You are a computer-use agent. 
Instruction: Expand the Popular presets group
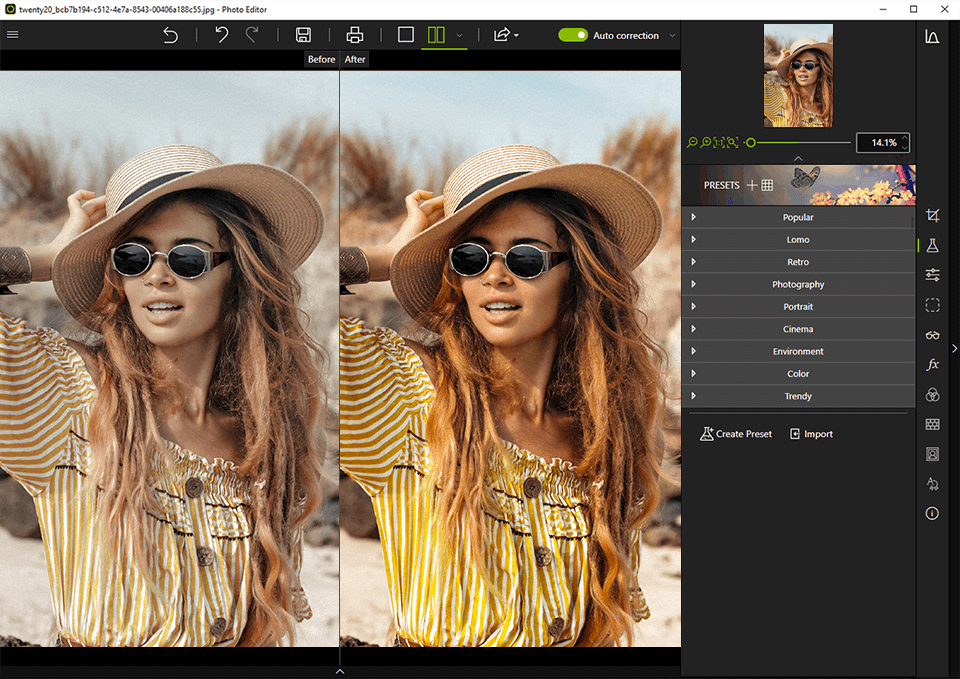point(798,217)
